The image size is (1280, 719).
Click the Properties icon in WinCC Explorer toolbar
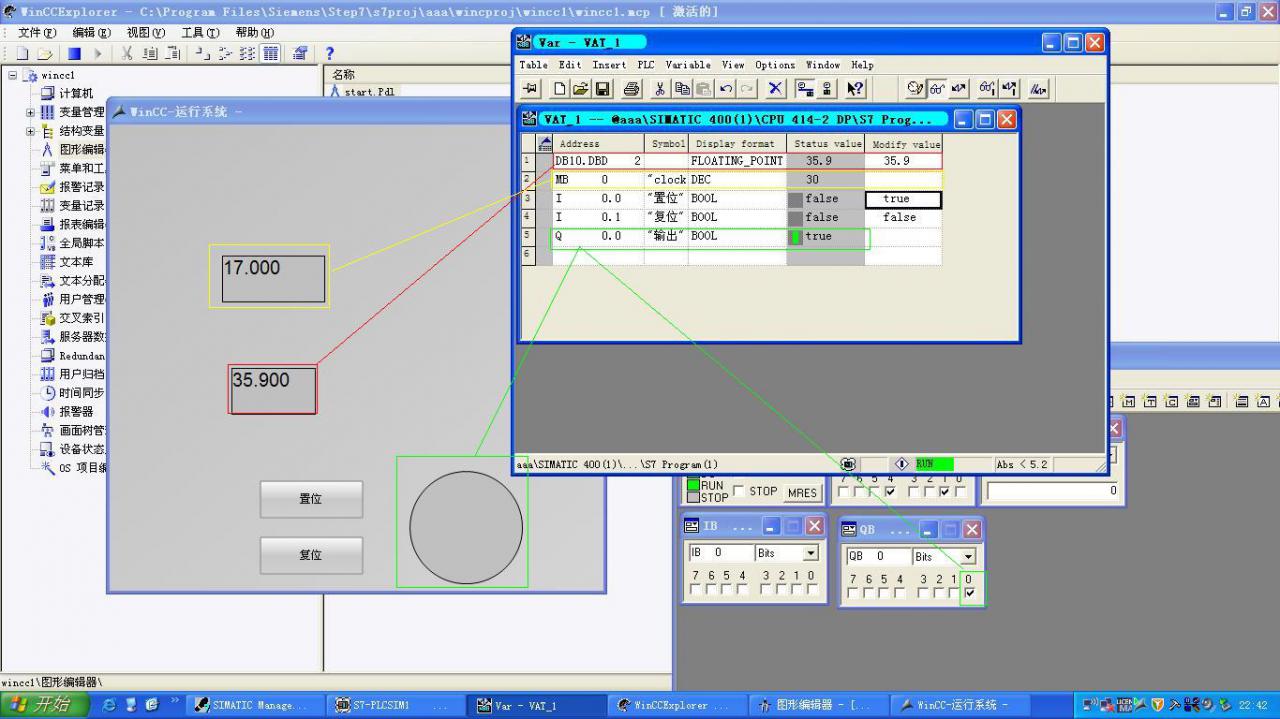(299, 53)
